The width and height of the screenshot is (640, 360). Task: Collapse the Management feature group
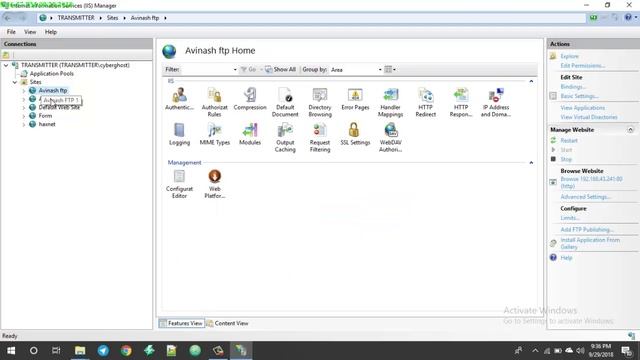coord(531,162)
